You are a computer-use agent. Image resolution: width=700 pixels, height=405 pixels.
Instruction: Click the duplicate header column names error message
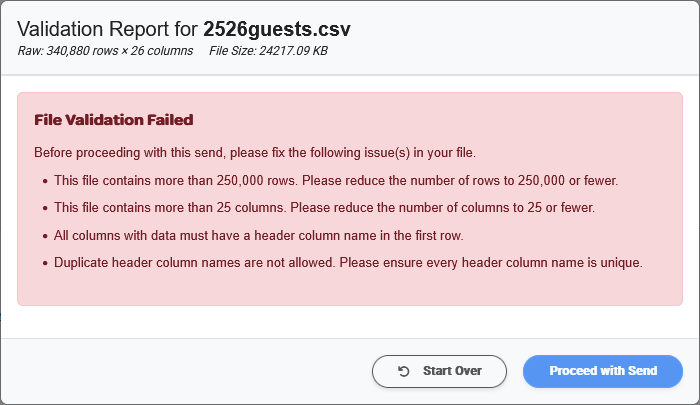point(347,263)
